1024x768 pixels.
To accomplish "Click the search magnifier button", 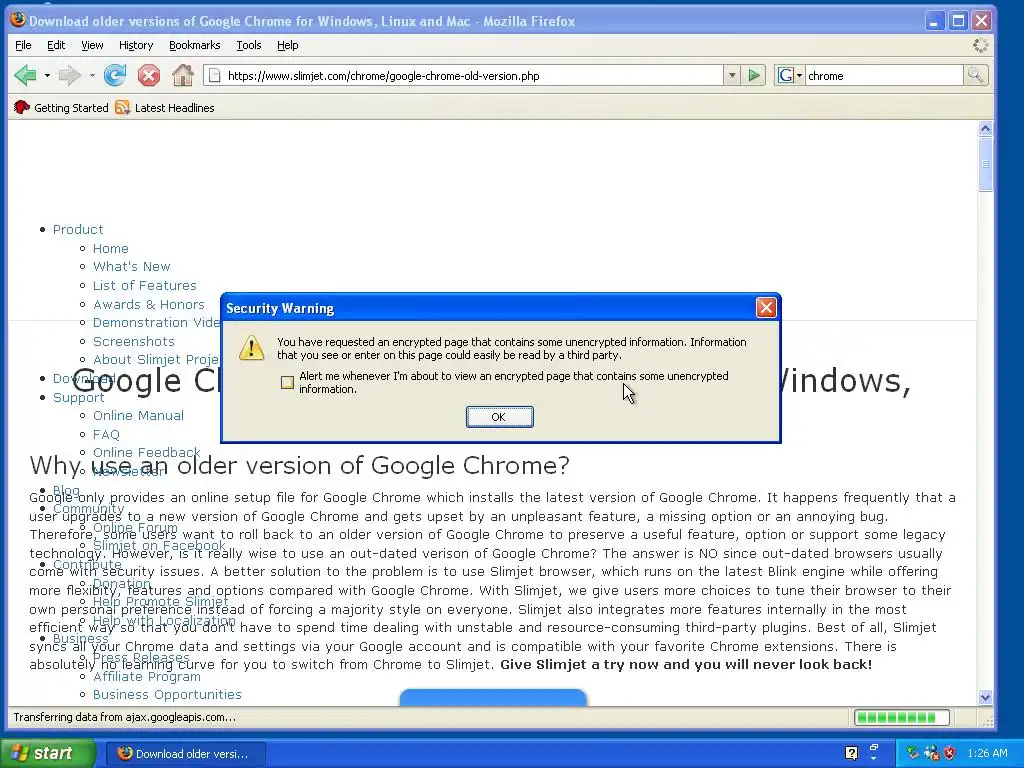I will coord(975,76).
